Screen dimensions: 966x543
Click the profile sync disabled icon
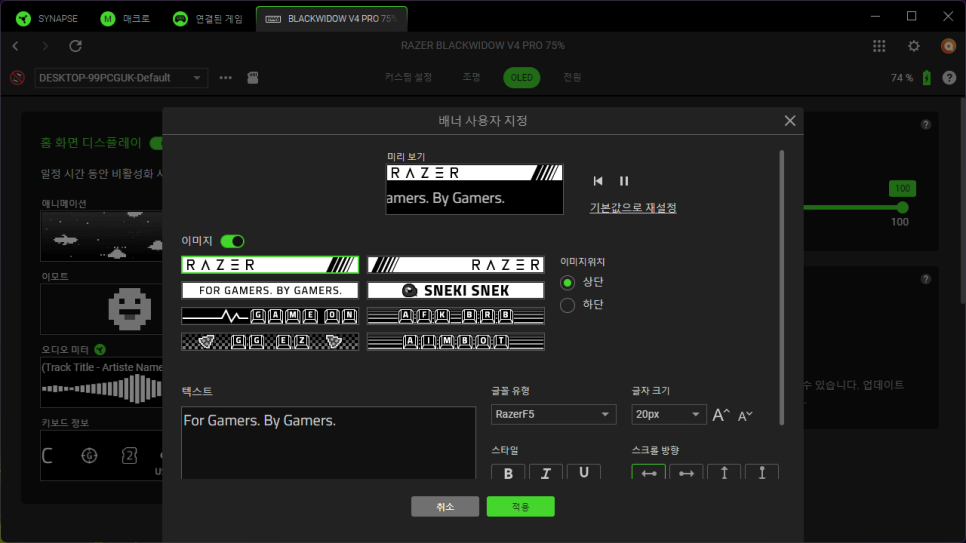[x=17, y=78]
